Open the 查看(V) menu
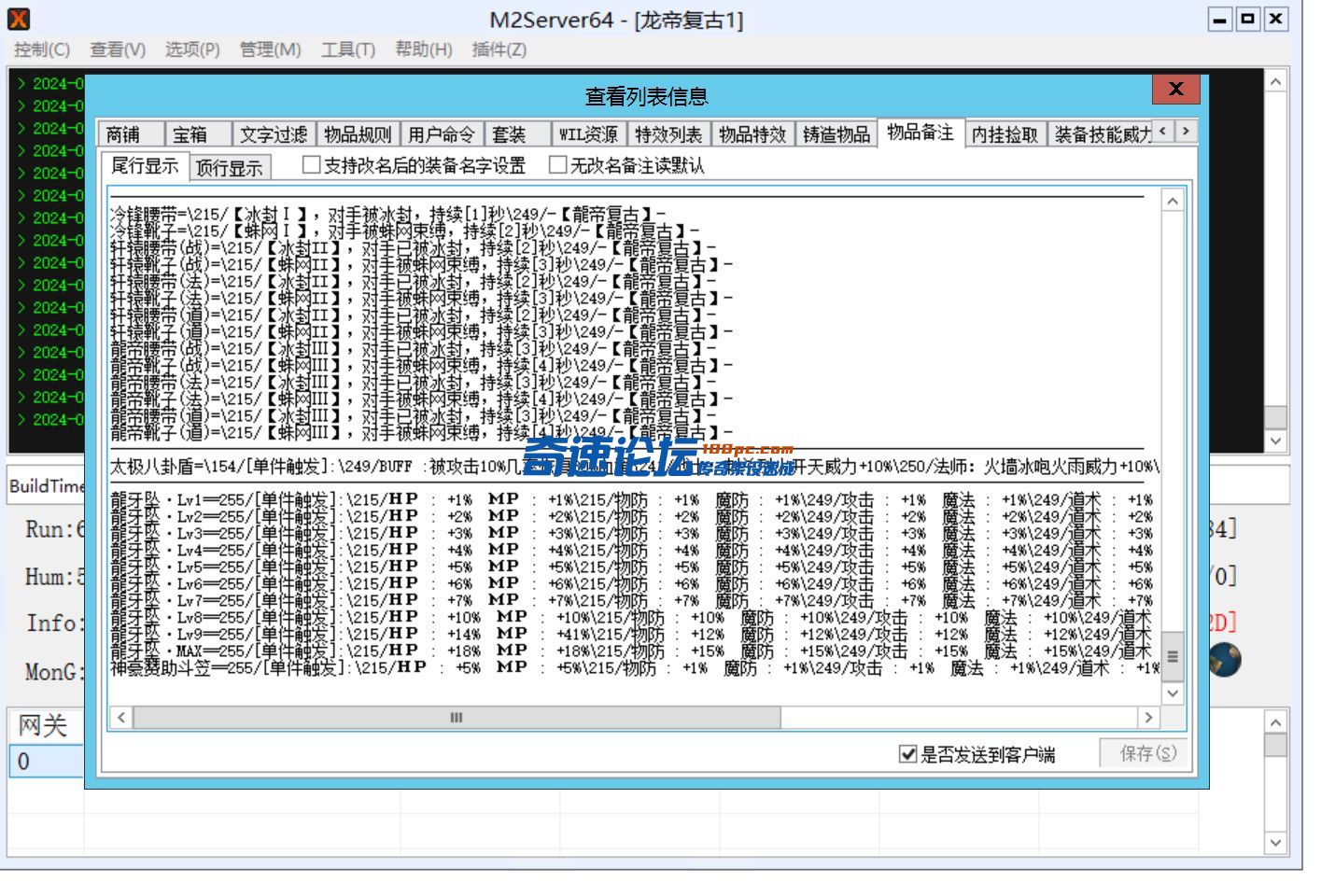The height and width of the screenshot is (896, 1321). click(118, 49)
